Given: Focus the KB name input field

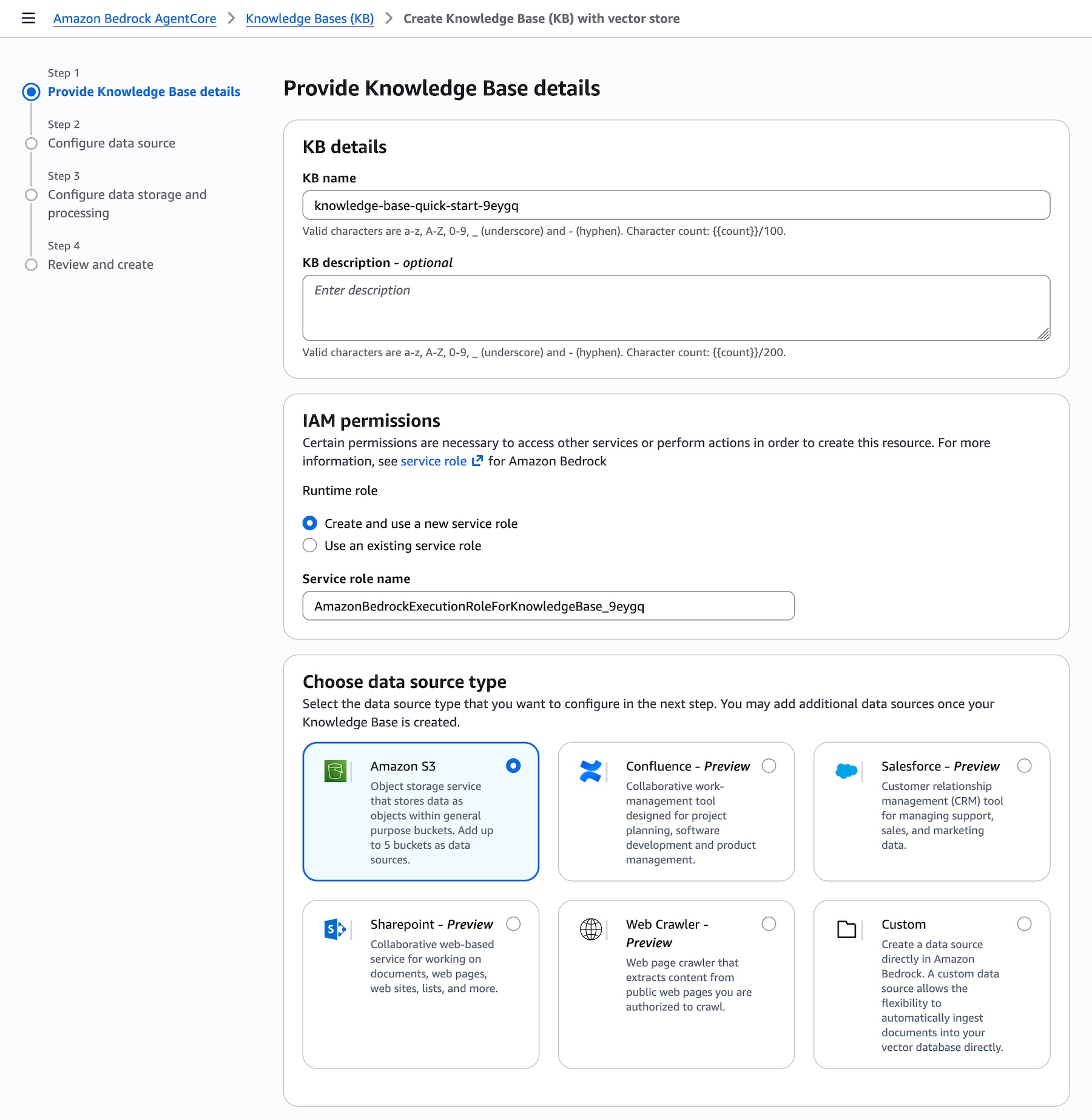Looking at the screenshot, I should (x=676, y=205).
